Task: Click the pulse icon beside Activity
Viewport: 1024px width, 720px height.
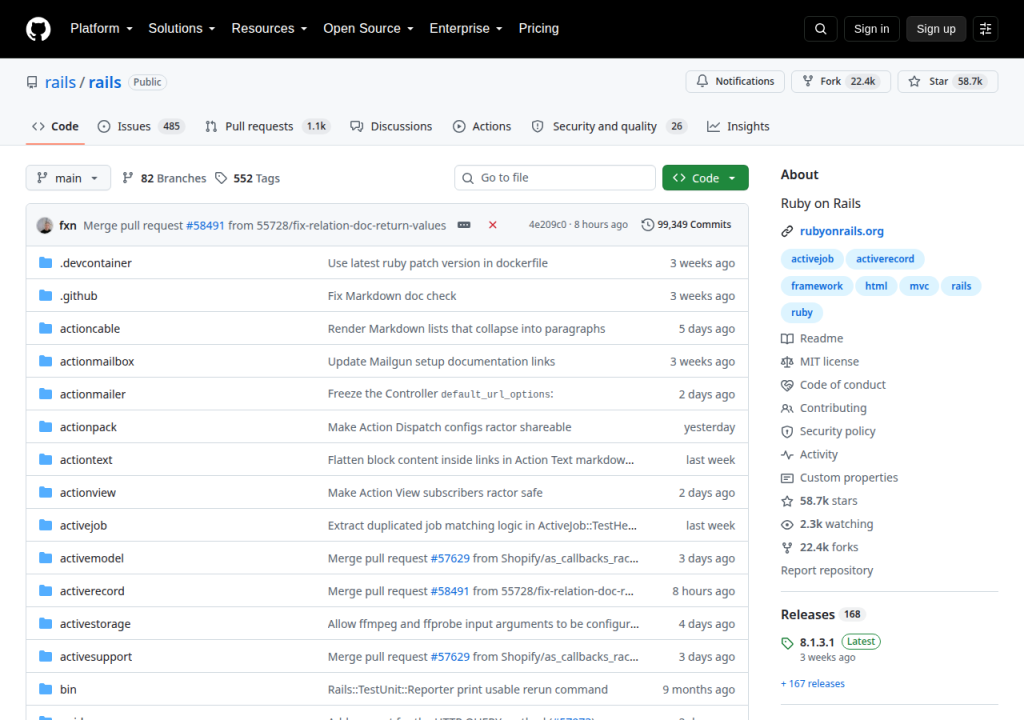Action: [x=787, y=455]
